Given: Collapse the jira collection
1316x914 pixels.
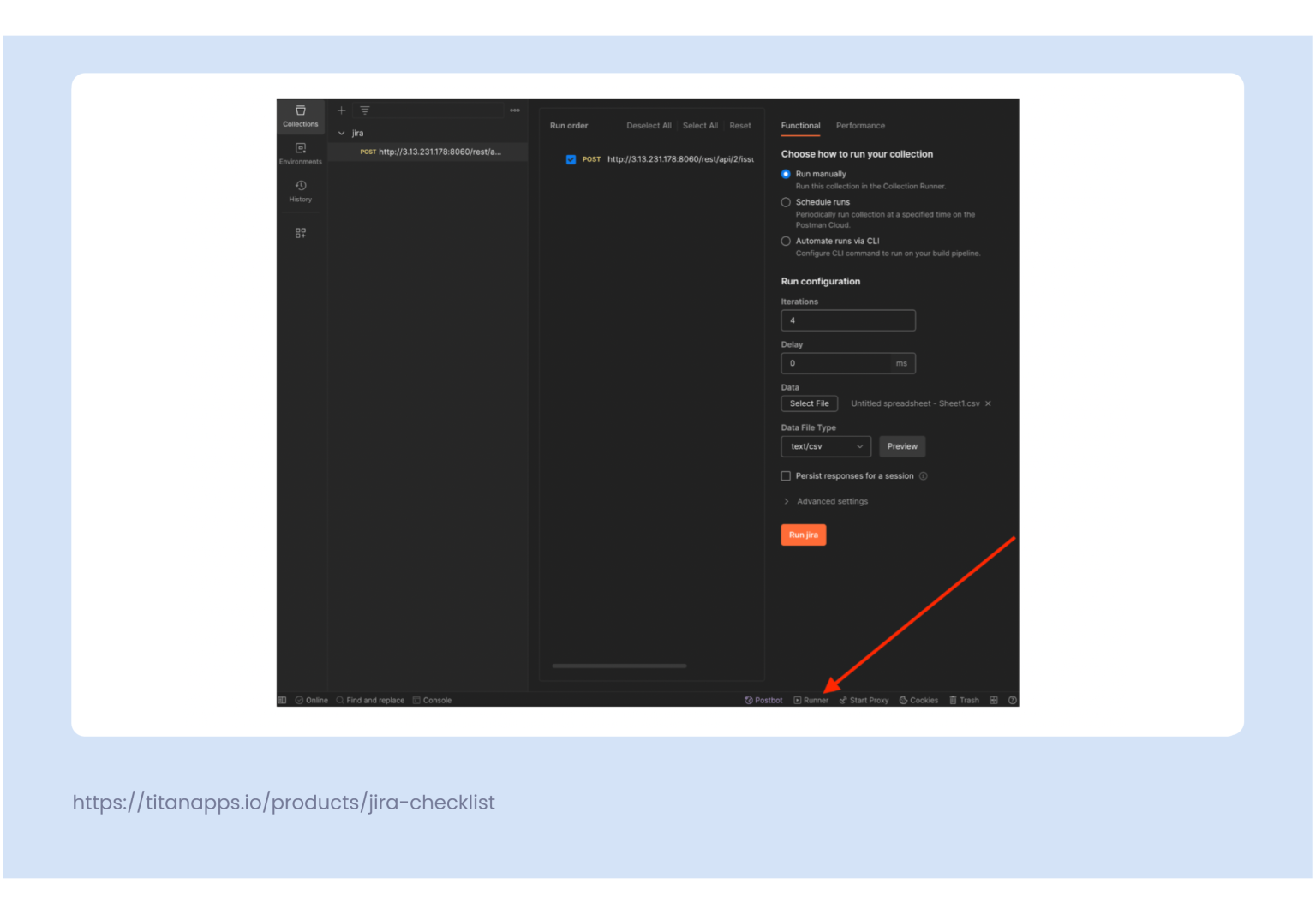Looking at the screenshot, I should (x=343, y=133).
